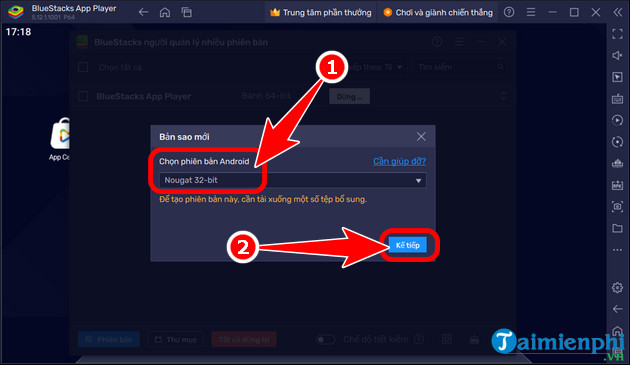Click the sidebar sync circle icon
Screen dimensions: 630x365
coord(617,142)
